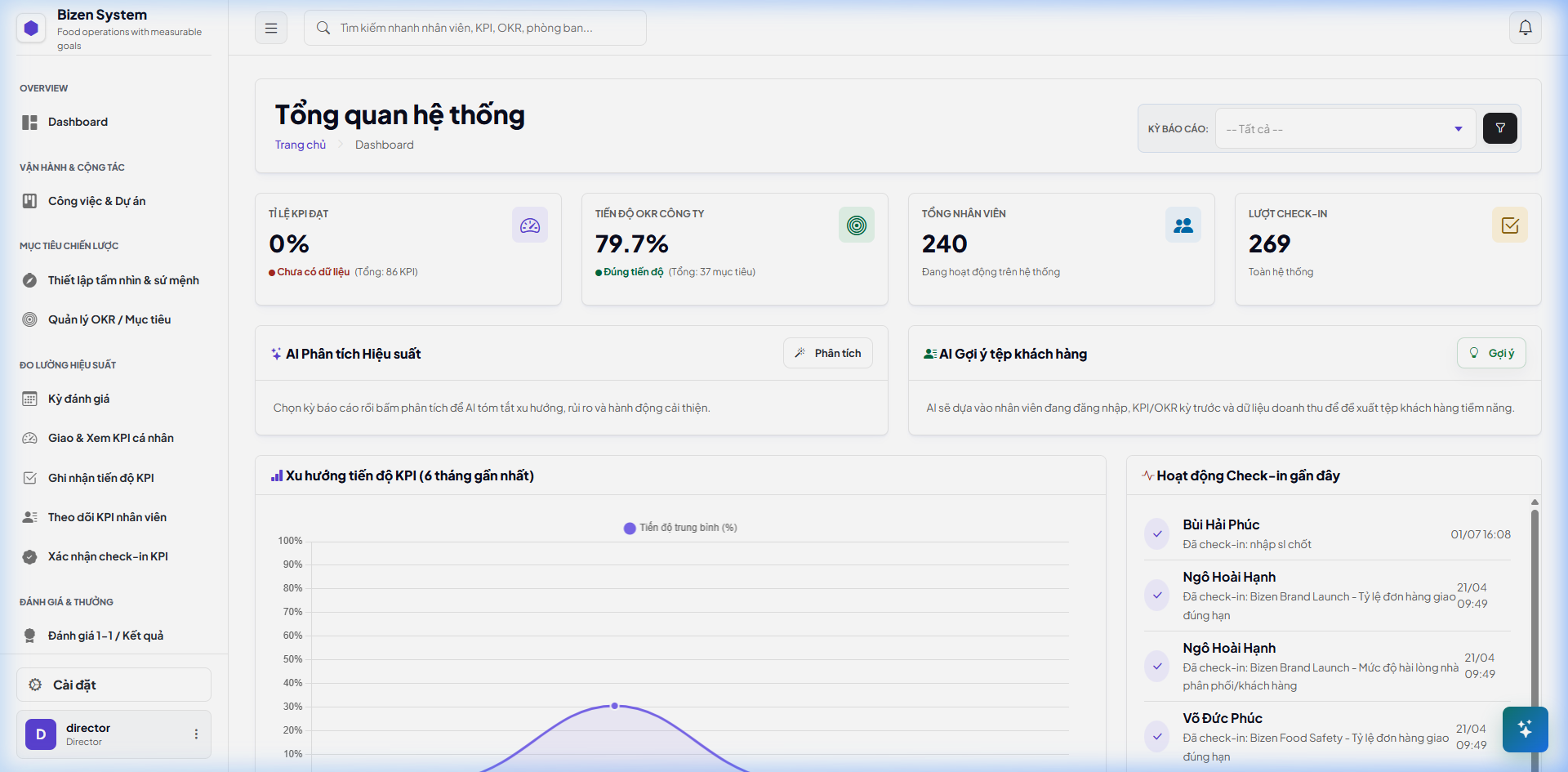Select Võ Đức Phúc check-in entry
1568x772 pixels.
(x=1327, y=737)
